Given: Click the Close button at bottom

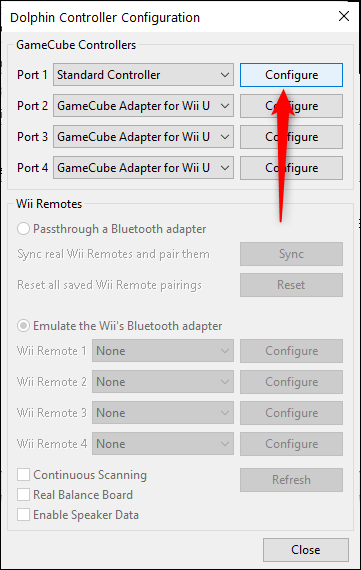Looking at the screenshot, I should pos(306,550).
